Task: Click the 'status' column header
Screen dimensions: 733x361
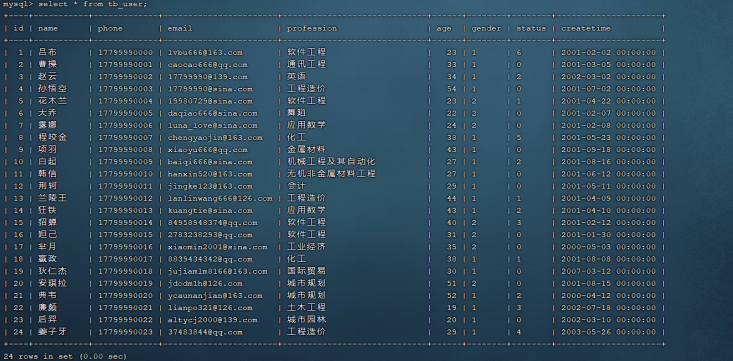Action: [x=531, y=29]
